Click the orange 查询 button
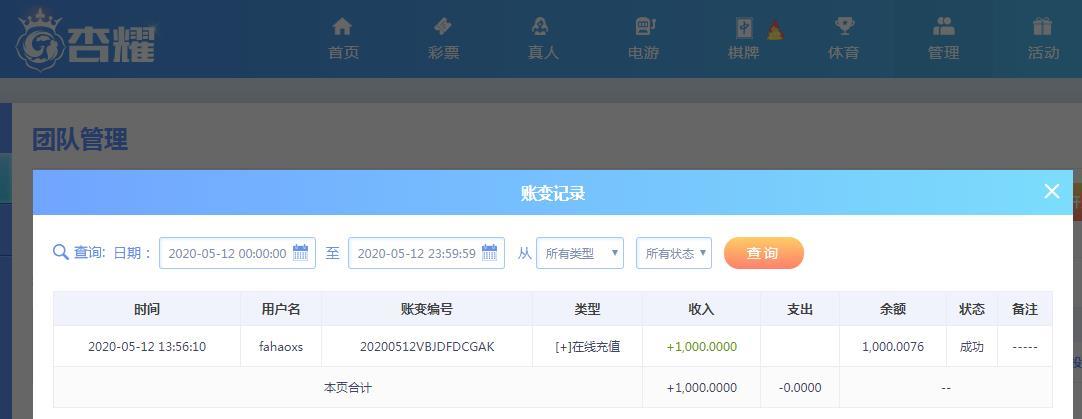Screen dimensions: 1082x419 click(763, 253)
